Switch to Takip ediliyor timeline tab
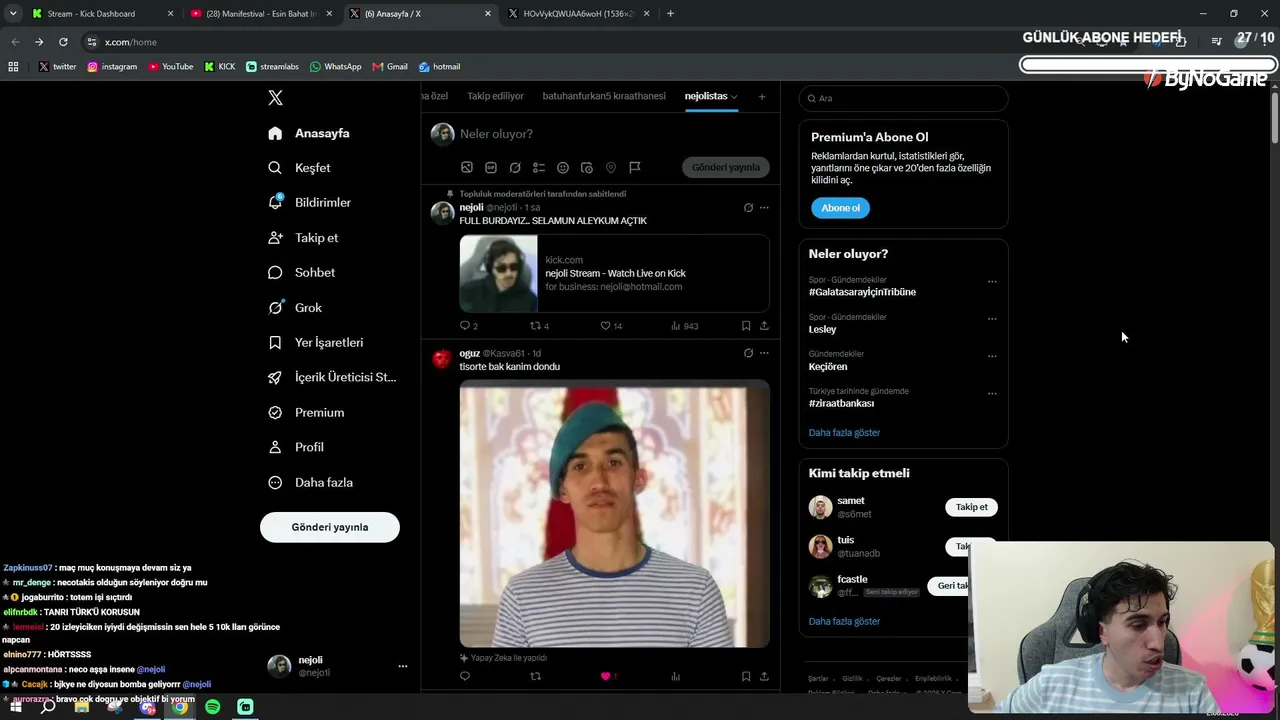This screenshot has width=1280, height=720. point(495,96)
